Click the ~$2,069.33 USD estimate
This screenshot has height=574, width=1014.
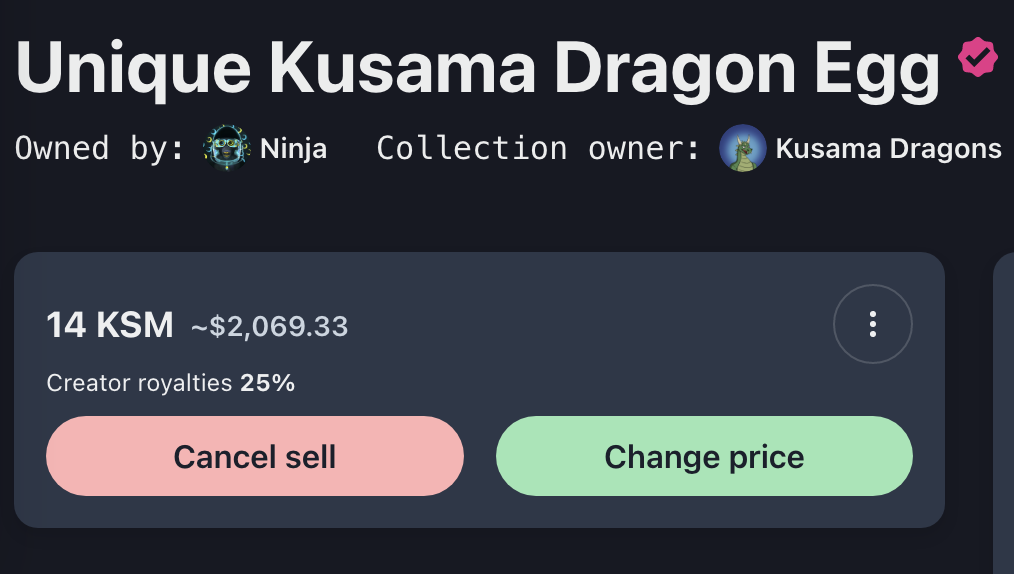[269, 326]
